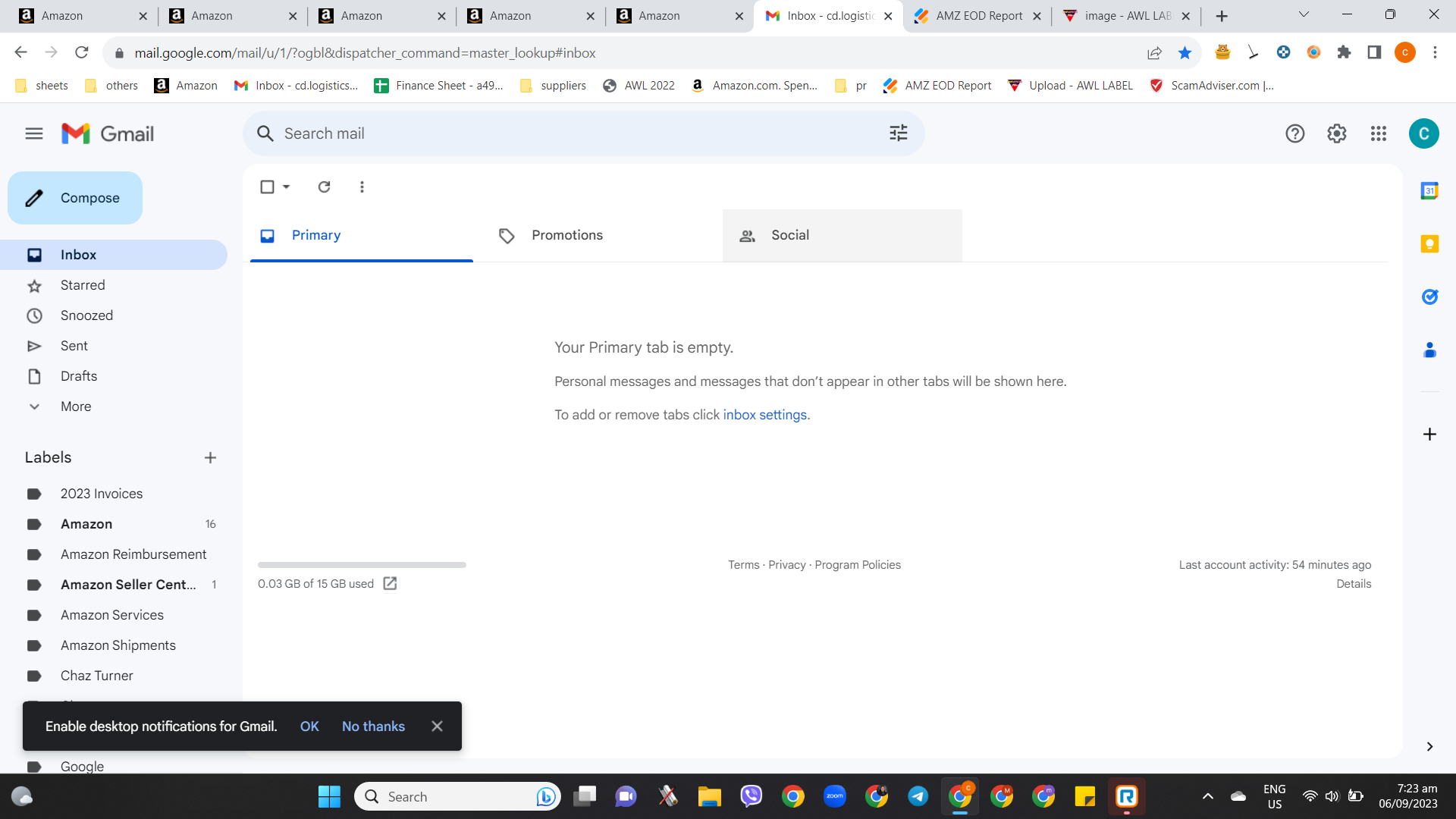
Task: Open Google Tasks side panel
Action: pyautogui.click(x=1429, y=297)
